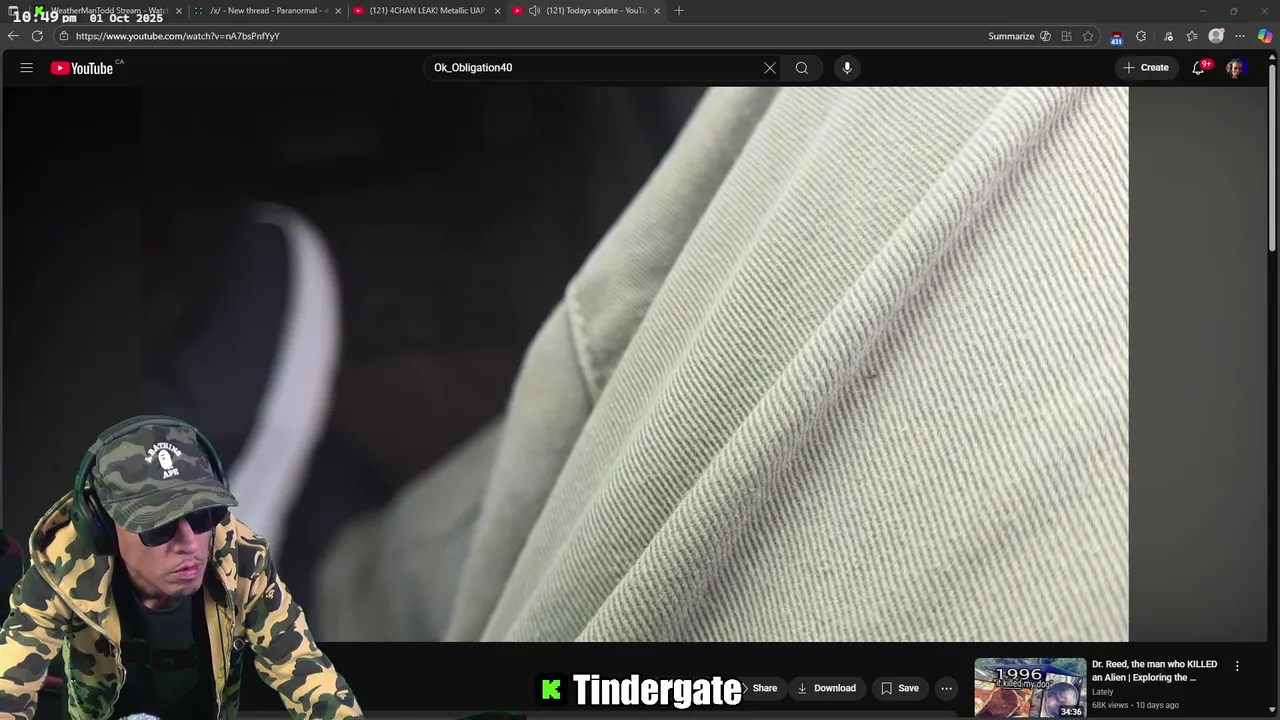This screenshot has width=1280, height=720.
Task: Add this page to favorites star
Action: 1088,36
